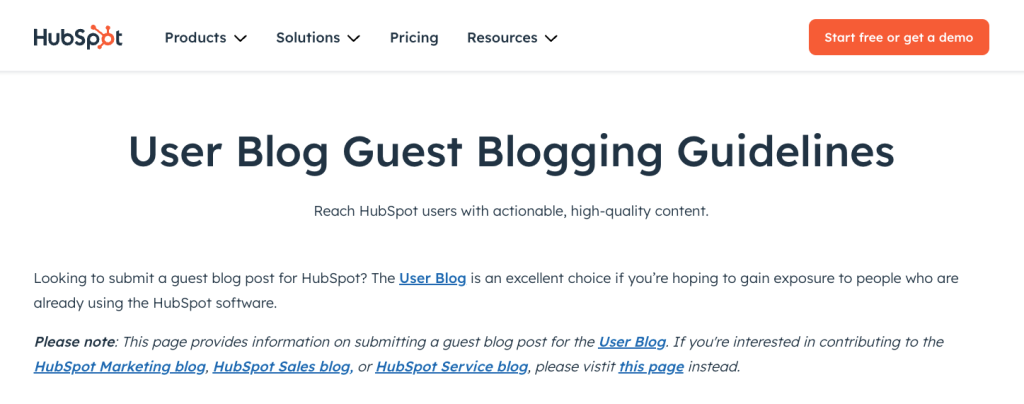Click the italic word "instead" ending the note
Screen dimensions: 1024x404
(713, 366)
